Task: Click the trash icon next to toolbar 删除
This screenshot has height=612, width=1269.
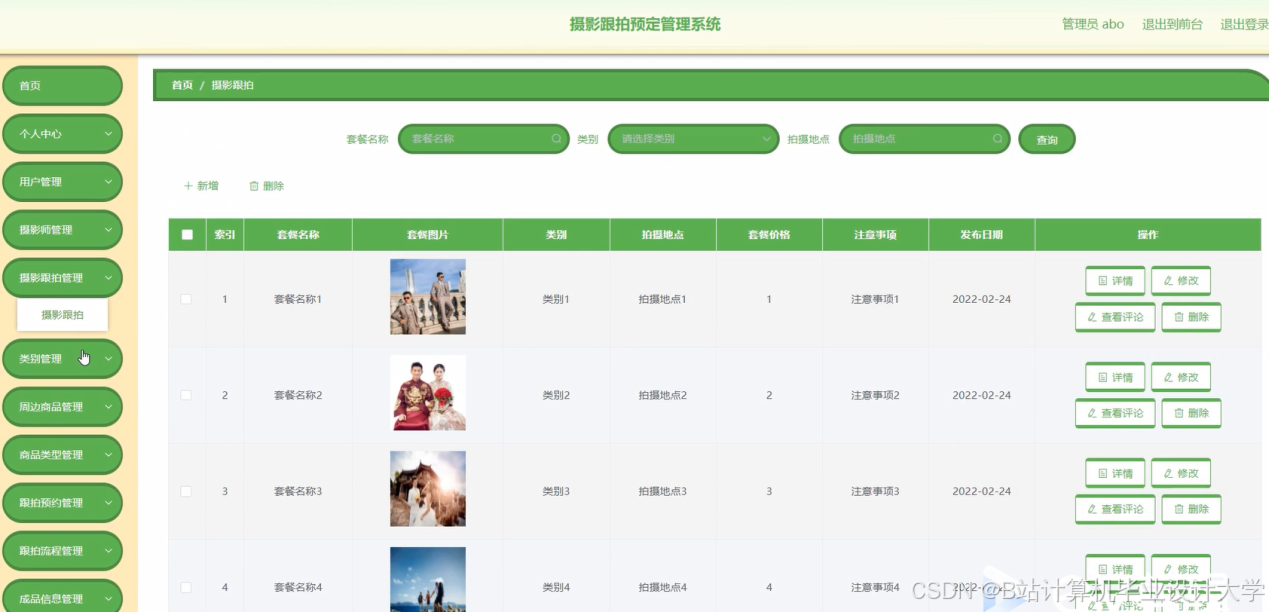Action: pyautogui.click(x=254, y=186)
